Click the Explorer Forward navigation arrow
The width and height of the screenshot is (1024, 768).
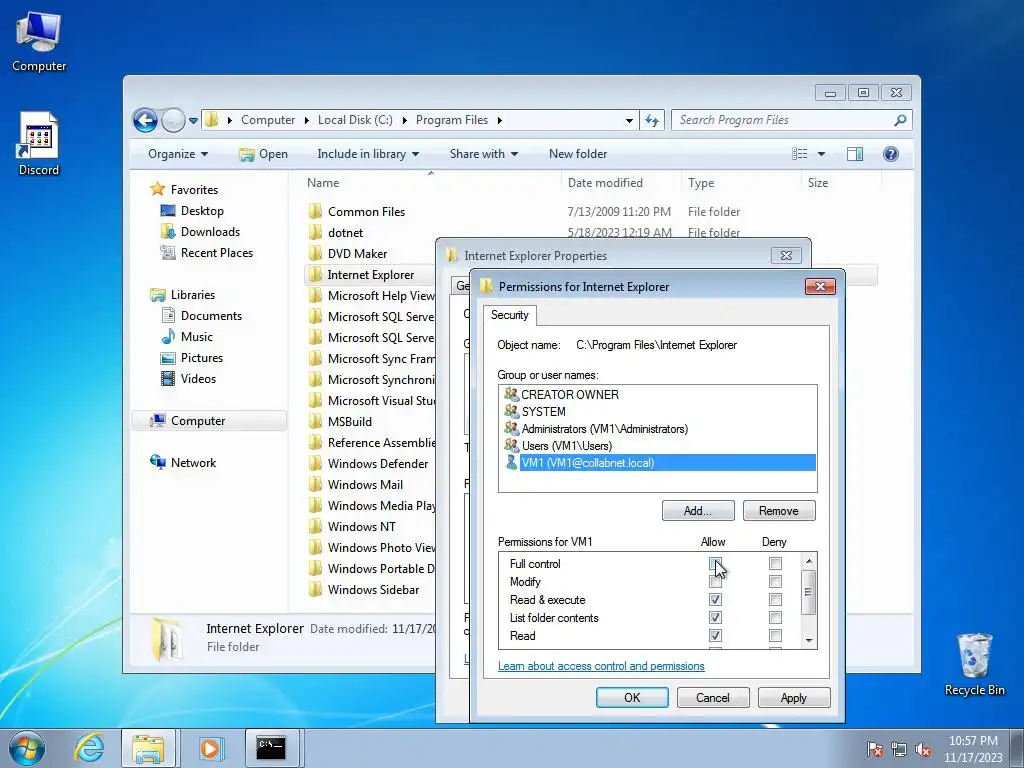coord(173,120)
